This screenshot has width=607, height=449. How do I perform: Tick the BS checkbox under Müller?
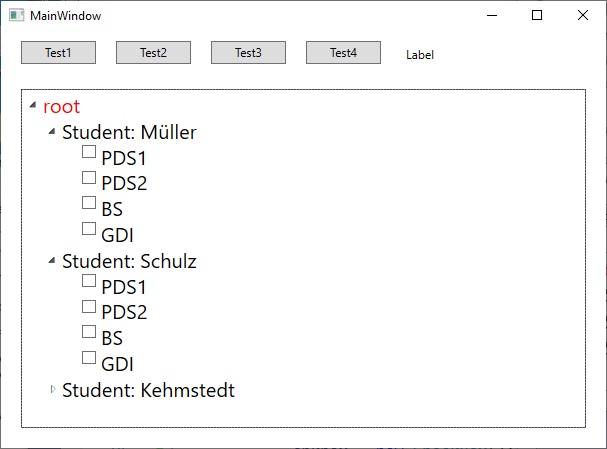pos(89,204)
